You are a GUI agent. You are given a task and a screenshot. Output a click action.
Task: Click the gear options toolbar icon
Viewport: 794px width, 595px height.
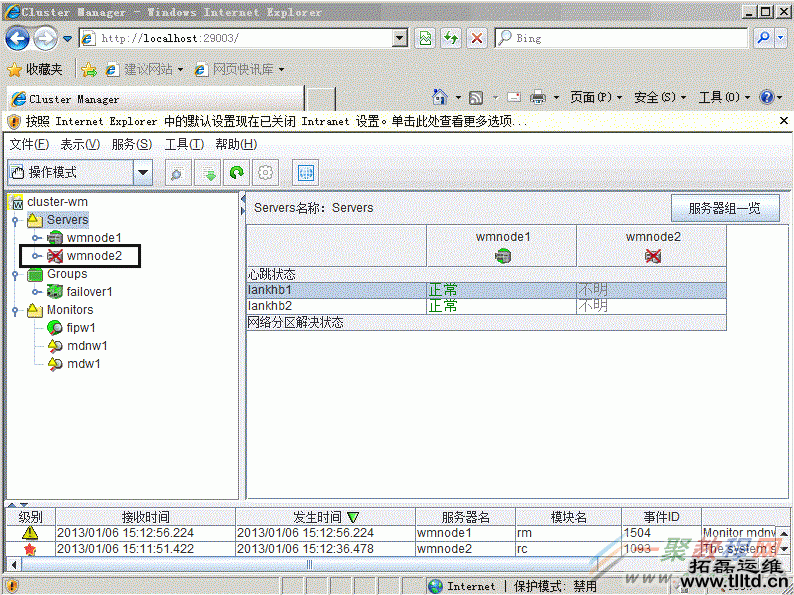[265, 173]
